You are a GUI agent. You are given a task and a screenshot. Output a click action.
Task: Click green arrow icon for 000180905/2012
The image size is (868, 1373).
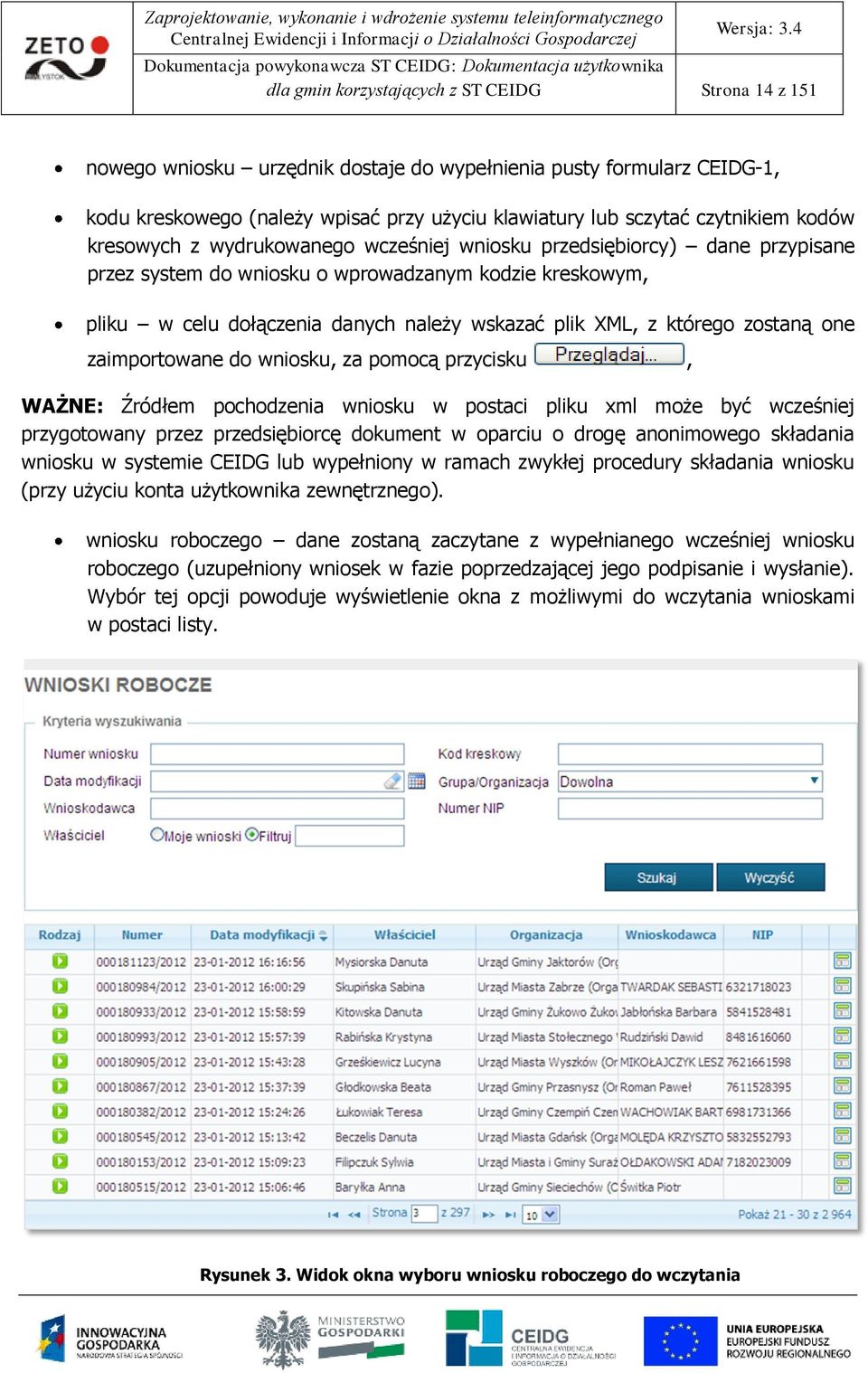[60, 1061]
